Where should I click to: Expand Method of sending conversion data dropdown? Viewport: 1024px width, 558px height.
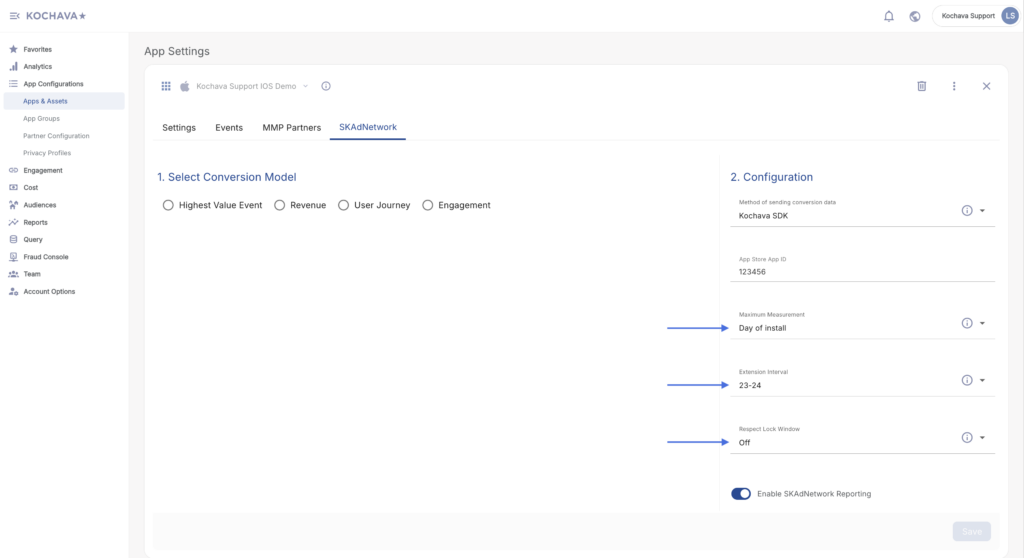pyautogui.click(x=982, y=210)
